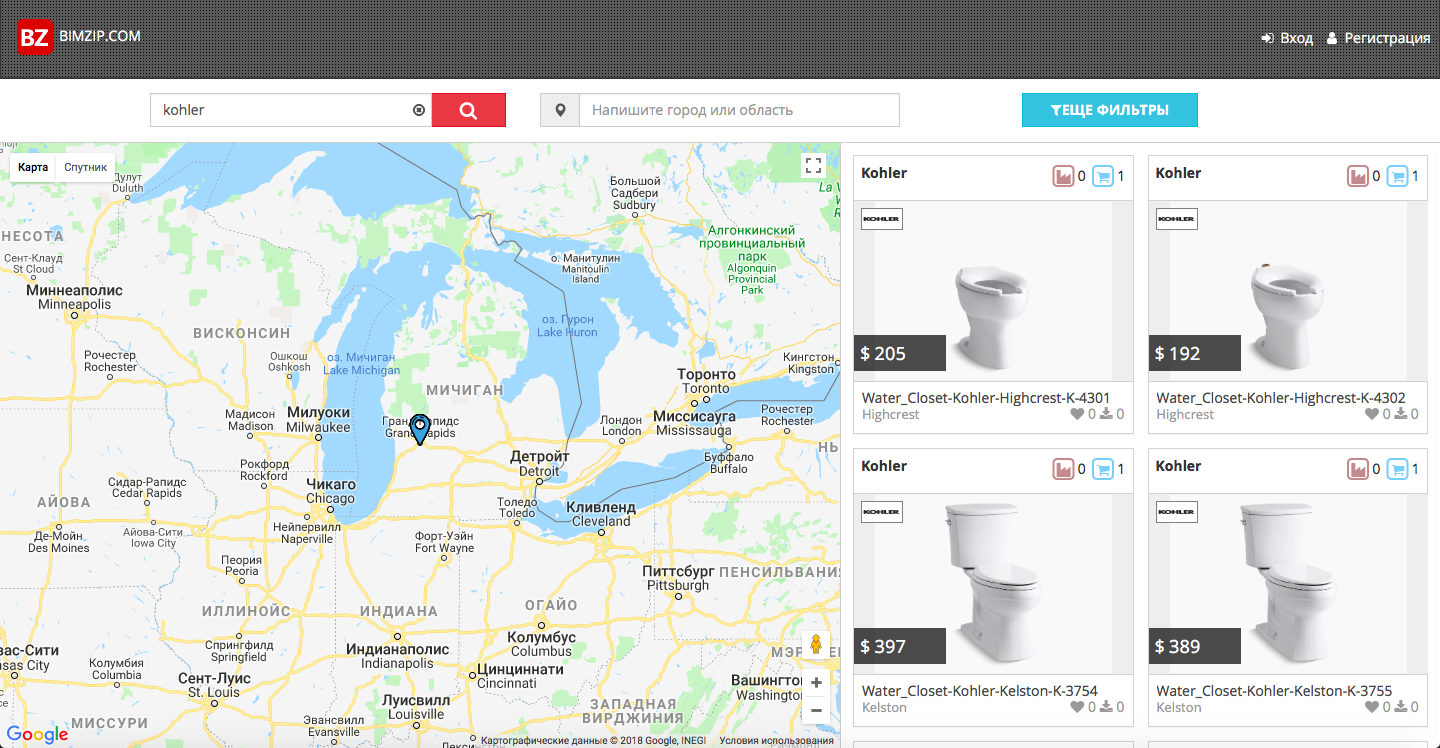This screenshot has width=1440, height=748.
Task: Zoom out on the map
Action: point(816,710)
